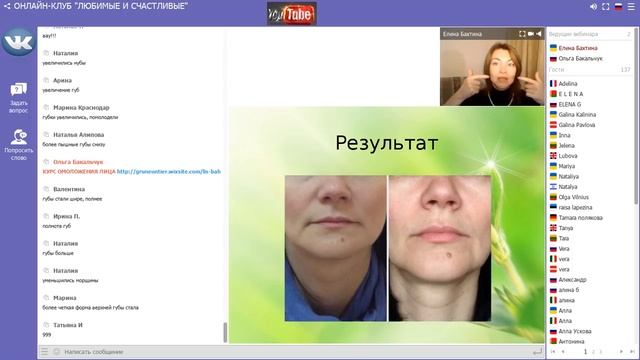
Task: Select guest Александр in the list
Action: click(x=572, y=280)
